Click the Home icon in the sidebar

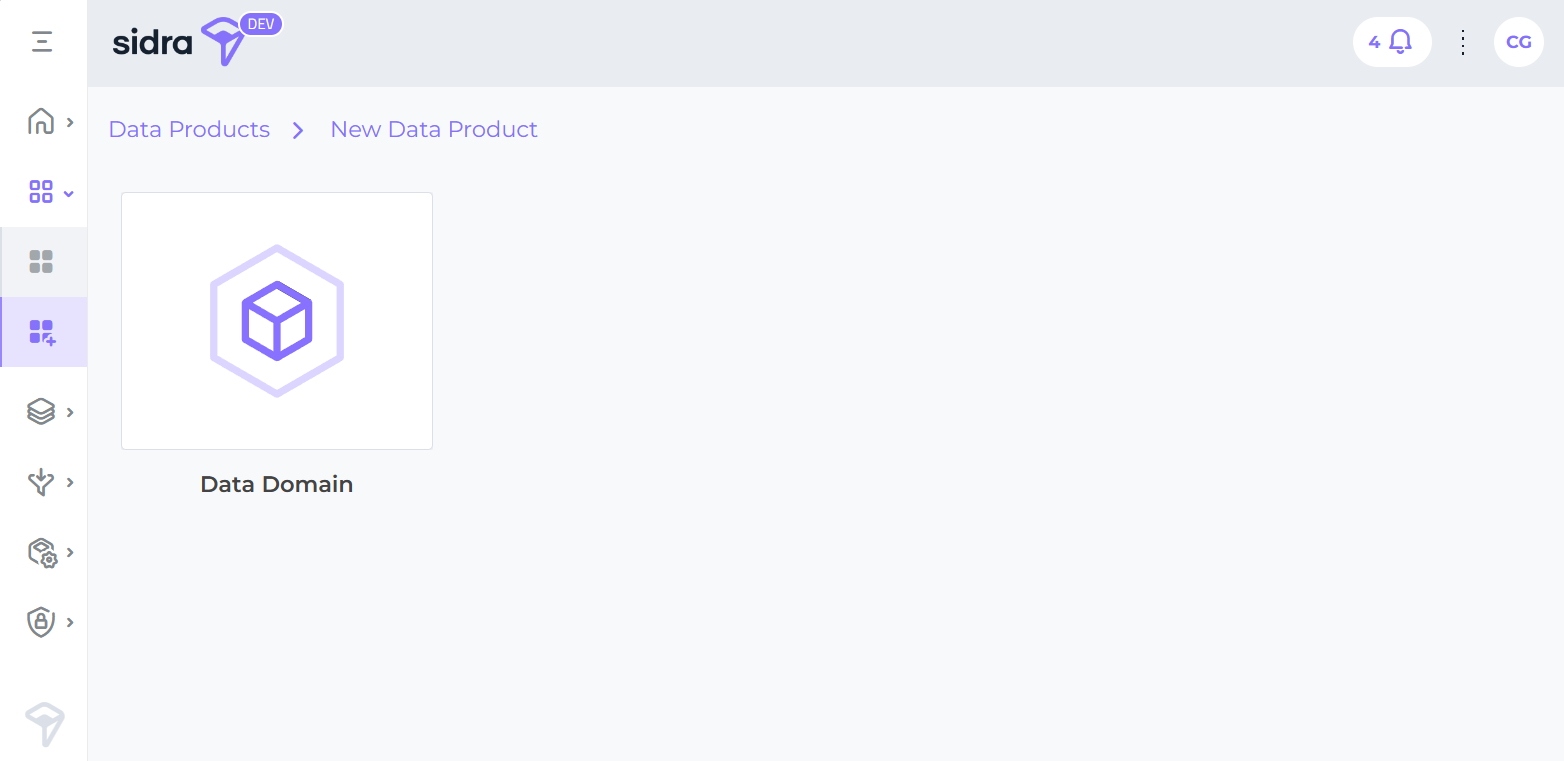pos(41,122)
